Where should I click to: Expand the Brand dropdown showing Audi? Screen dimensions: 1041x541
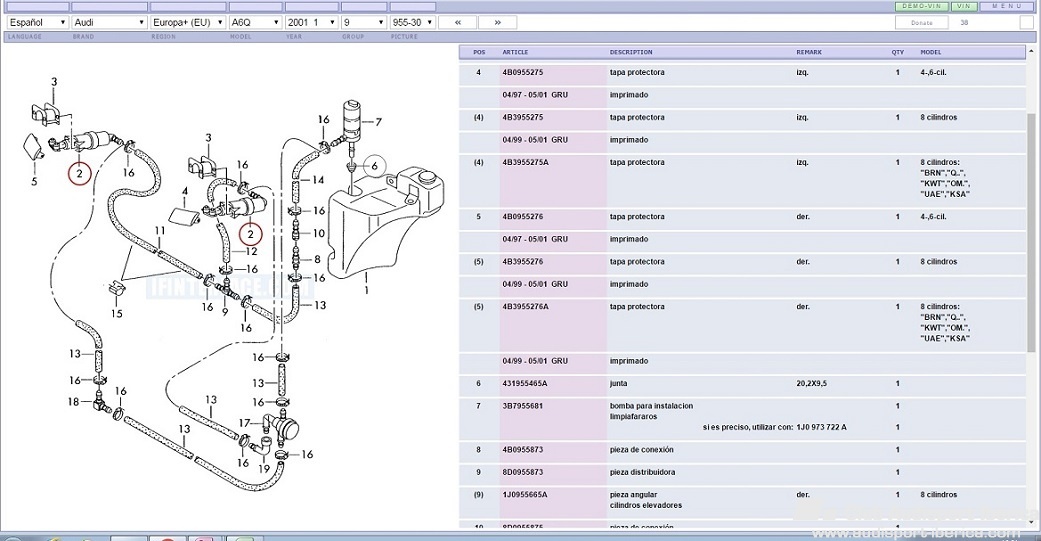[108, 22]
